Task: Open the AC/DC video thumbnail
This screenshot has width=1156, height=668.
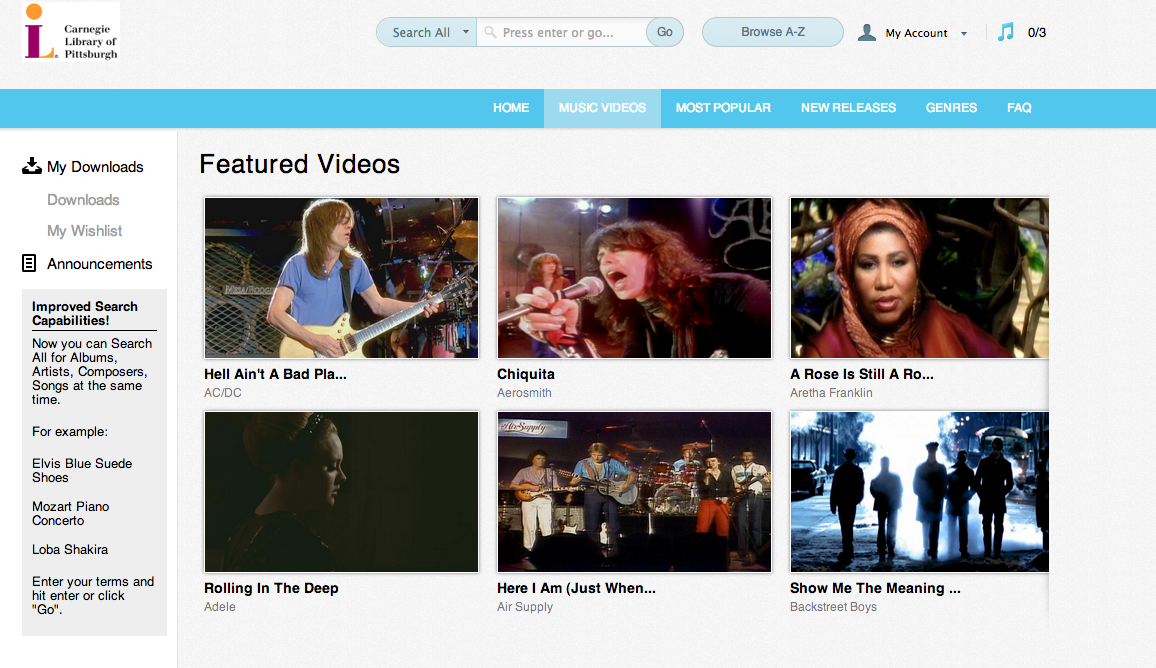Action: click(341, 278)
